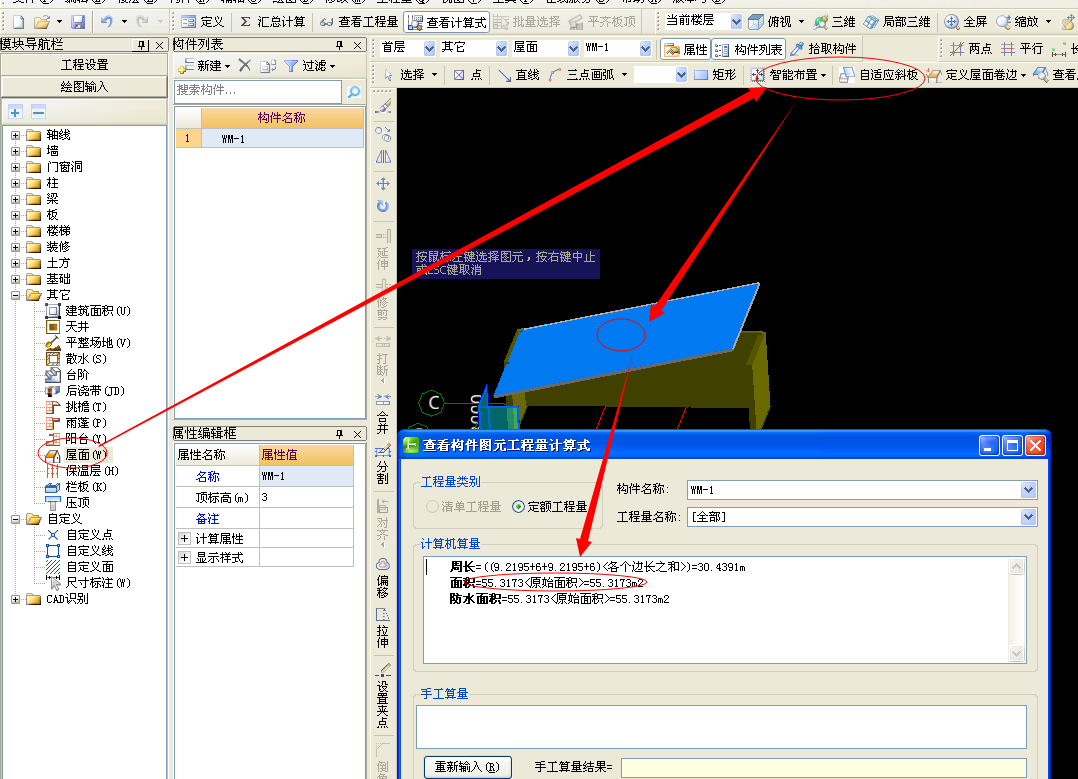Click 查看工程量 in the toolbar
The height and width of the screenshot is (779, 1078).
pyautogui.click(x=360, y=22)
